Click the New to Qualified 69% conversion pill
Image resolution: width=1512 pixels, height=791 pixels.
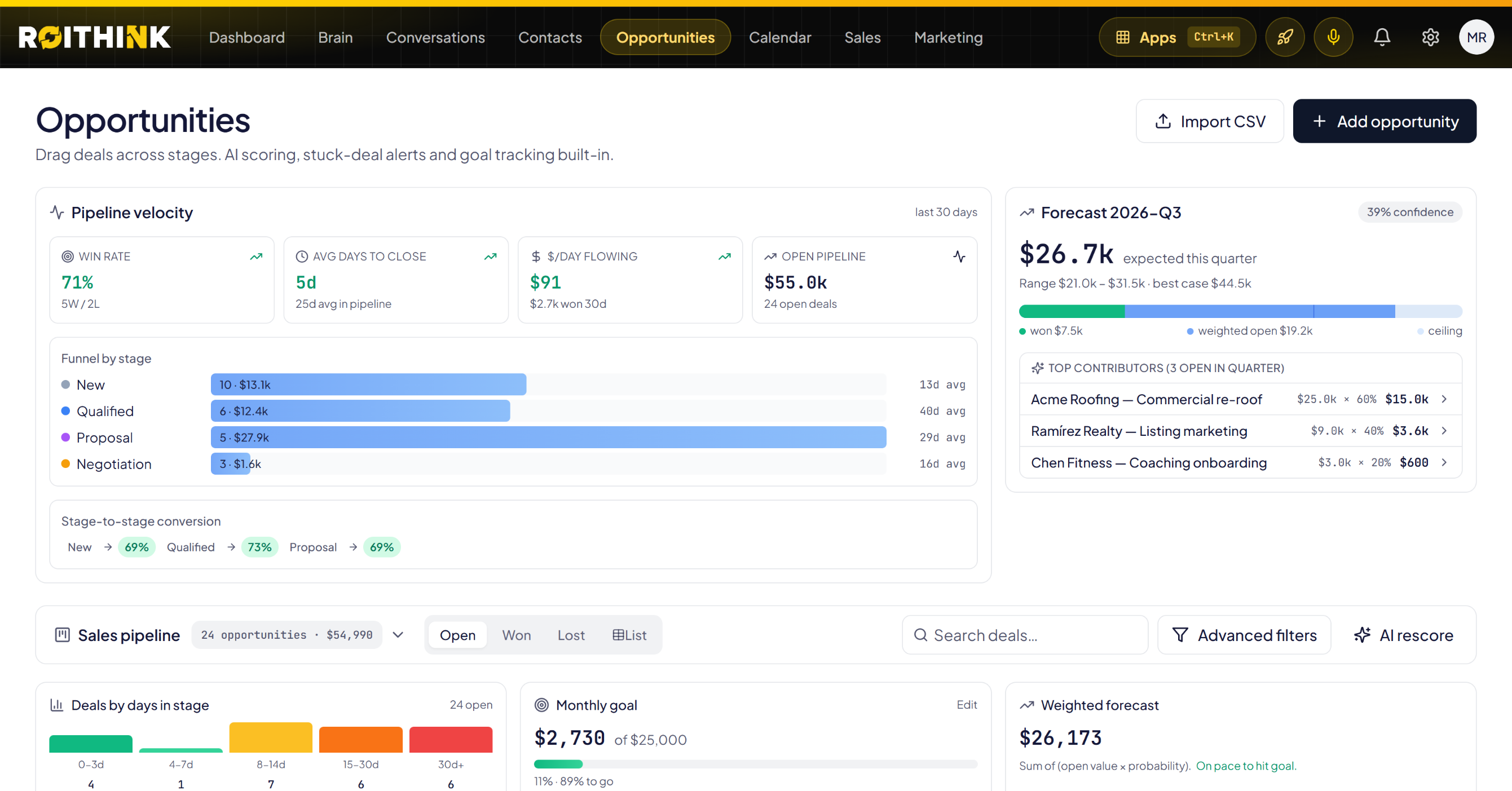pyautogui.click(x=136, y=547)
